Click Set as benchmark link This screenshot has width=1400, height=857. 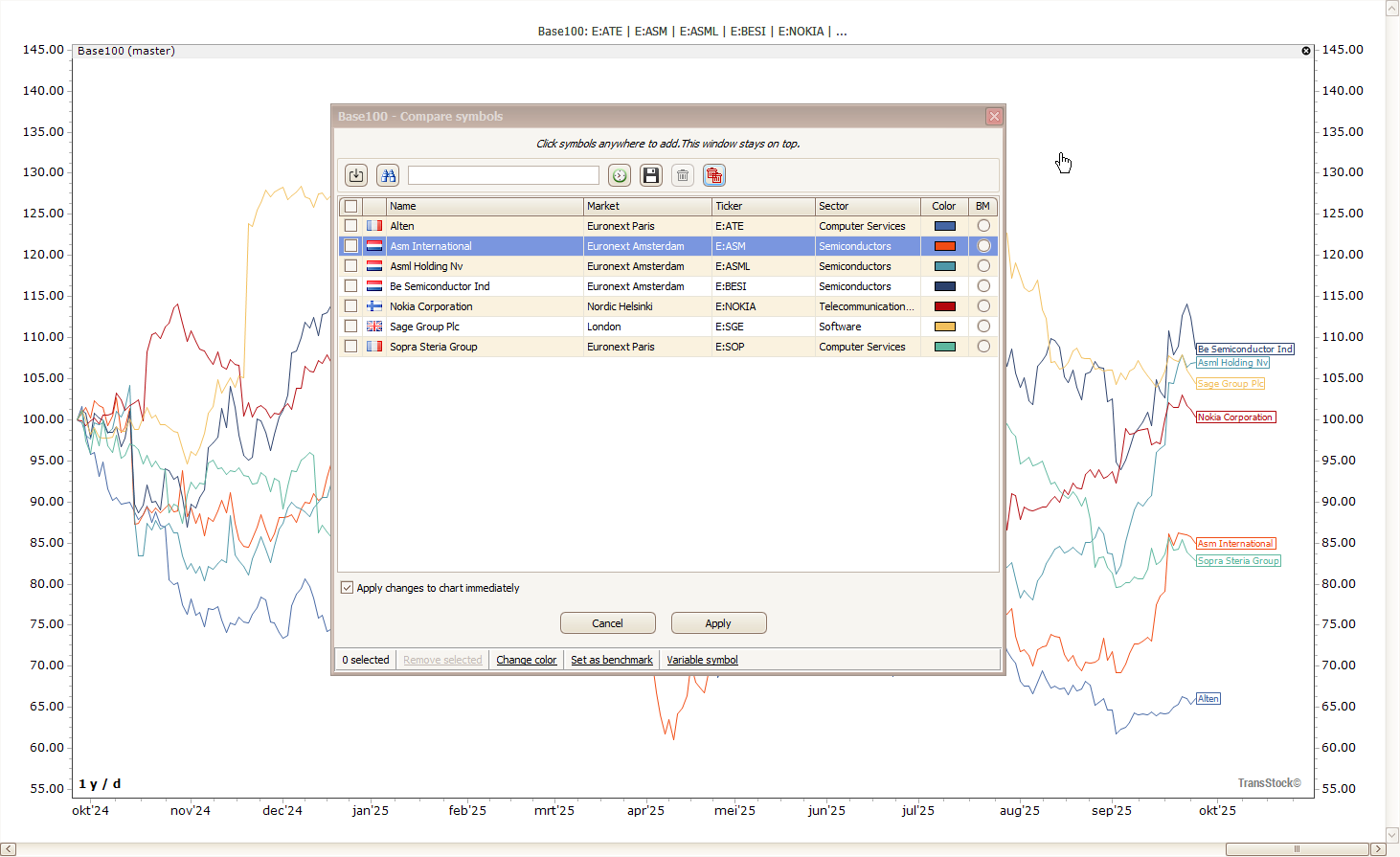(x=611, y=660)
